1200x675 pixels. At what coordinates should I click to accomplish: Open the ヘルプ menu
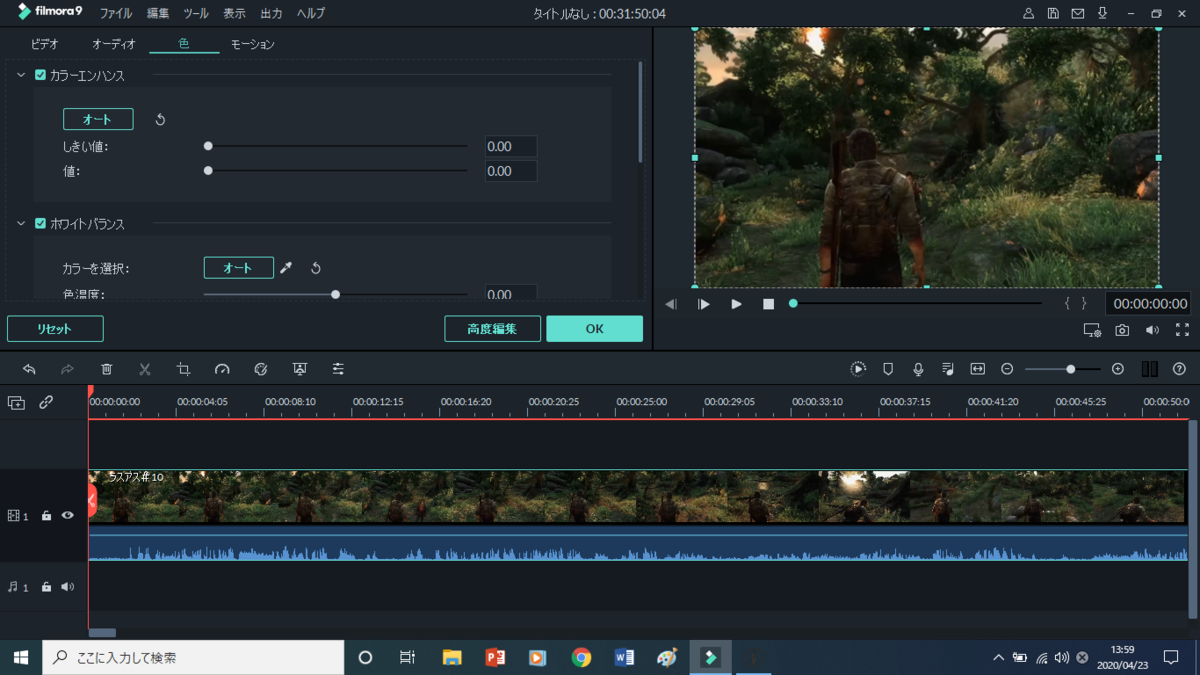[x=311, y=14]
